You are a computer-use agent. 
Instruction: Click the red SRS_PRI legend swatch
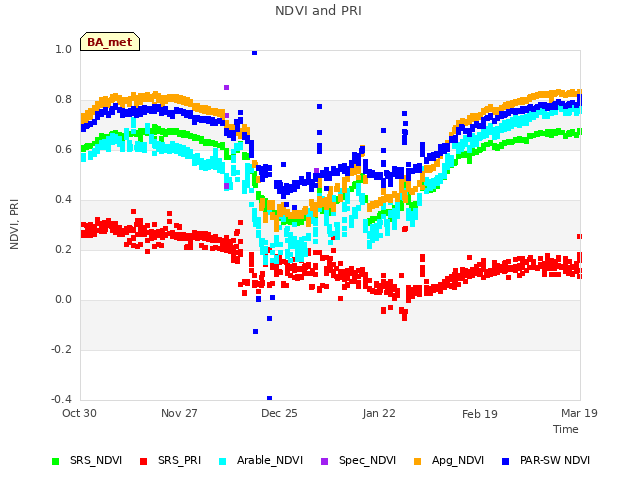143,461
